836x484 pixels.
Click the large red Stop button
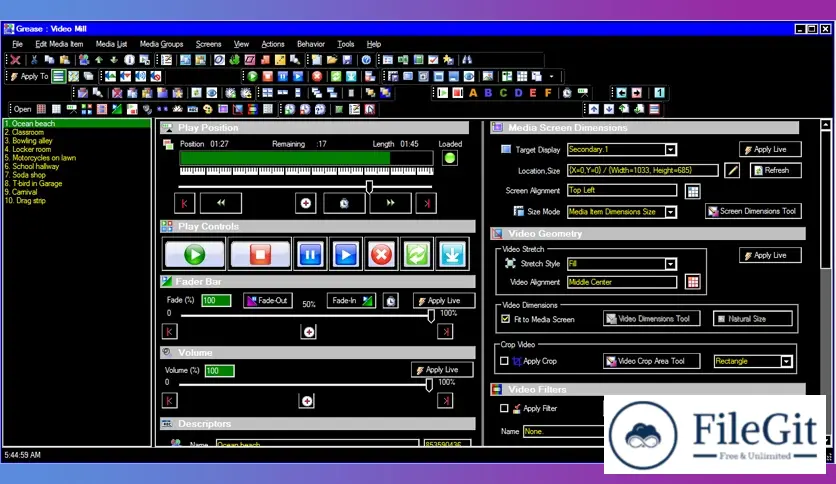[260, 254]
